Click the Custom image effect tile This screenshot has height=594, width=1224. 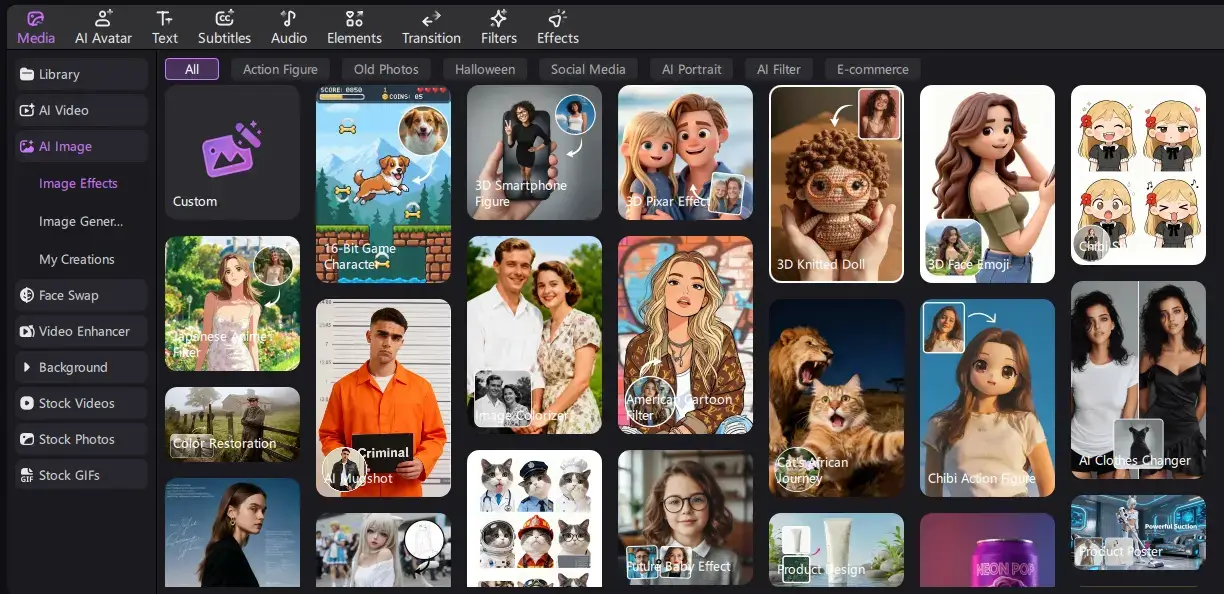pyautogui.click(x=232, y=152)
